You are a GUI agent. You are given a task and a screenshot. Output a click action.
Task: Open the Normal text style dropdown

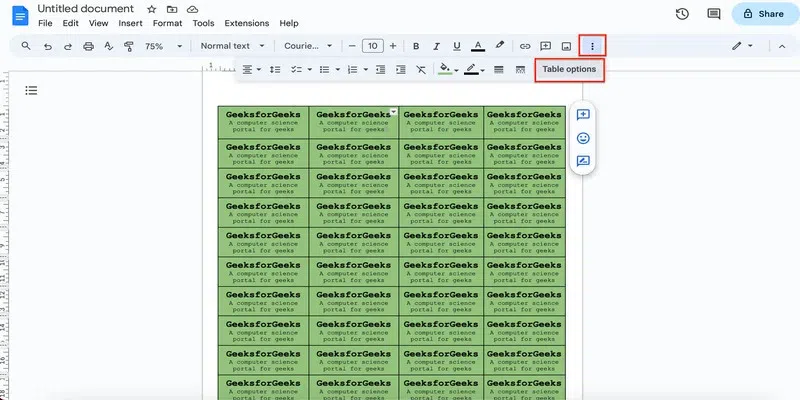233,46
